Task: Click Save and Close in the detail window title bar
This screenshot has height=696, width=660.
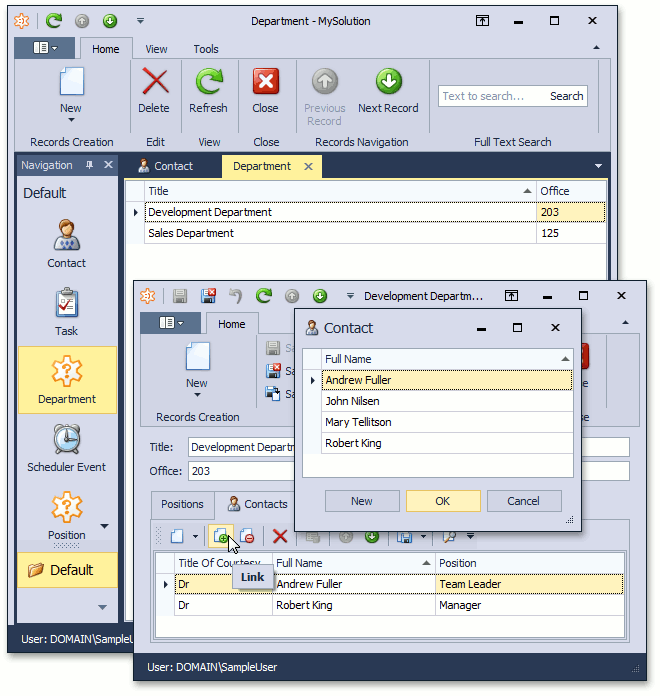Action: 208,296
